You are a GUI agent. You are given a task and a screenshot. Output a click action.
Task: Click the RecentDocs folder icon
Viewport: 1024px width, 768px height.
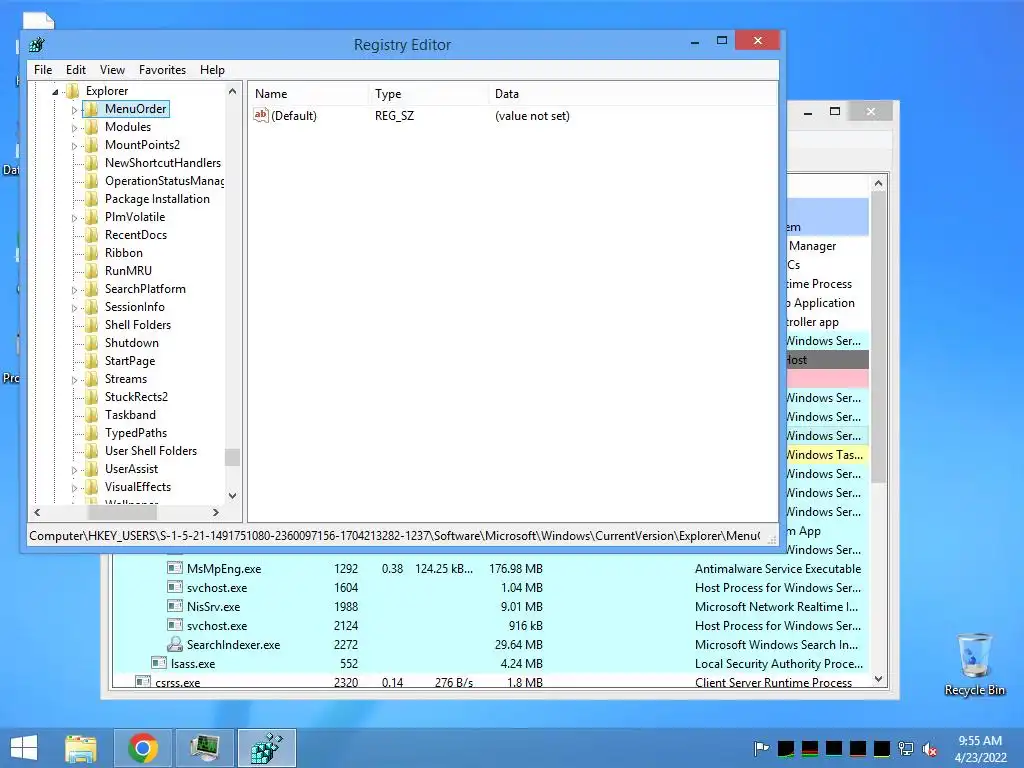(92, 234)
